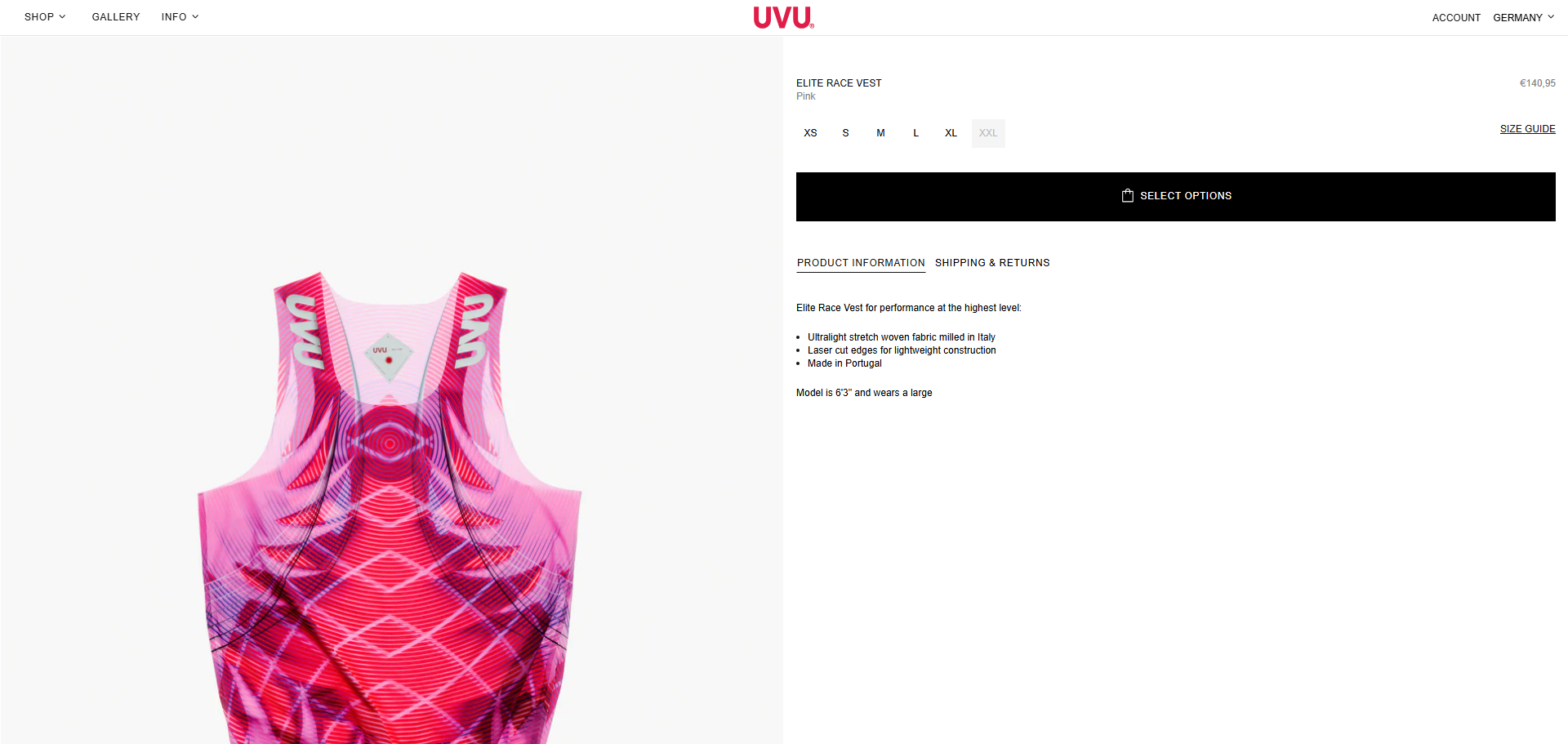Expand the SHOP menu chevron
Screen dimensions: 1568x744
click(62, 17)
